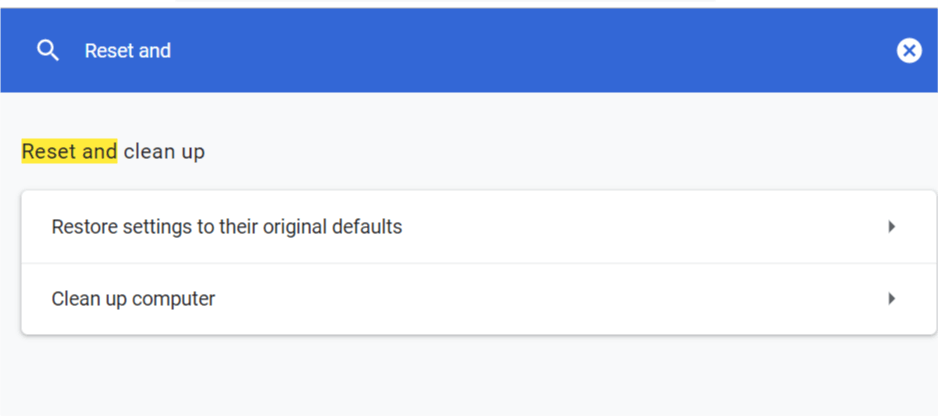This screenshot has width=938, height=416.
Task: Clear the search with the X icon
Action: pyautogui.click(x=909, y=51)
